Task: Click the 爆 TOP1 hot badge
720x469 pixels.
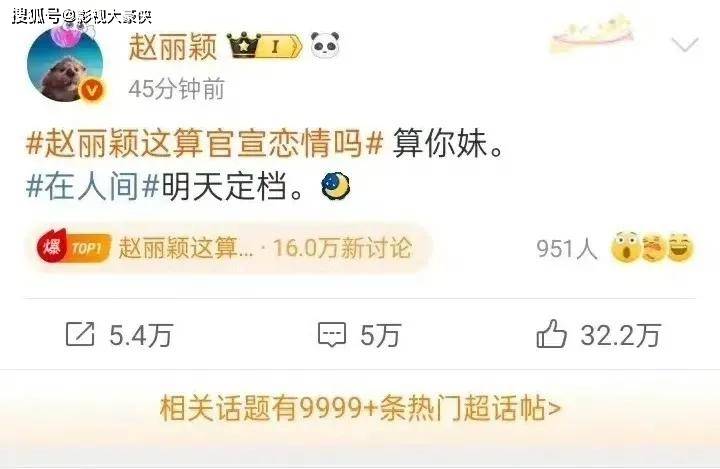Action: pos(73,247)
